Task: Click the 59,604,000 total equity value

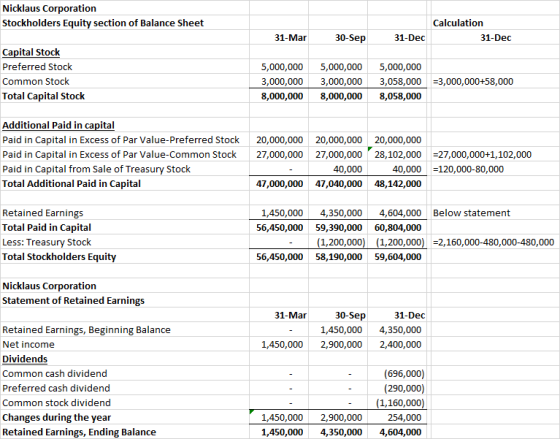Action: click(x=398, y=257)
